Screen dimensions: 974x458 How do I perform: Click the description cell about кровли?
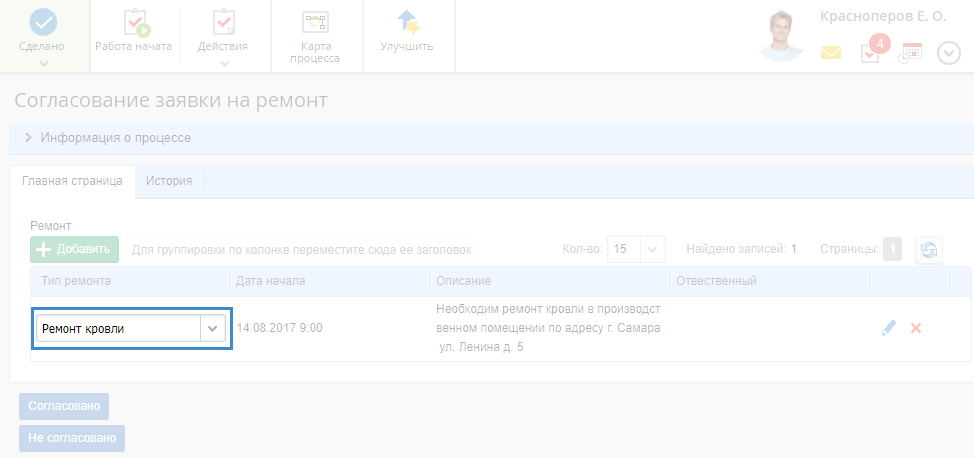point(548,328)
